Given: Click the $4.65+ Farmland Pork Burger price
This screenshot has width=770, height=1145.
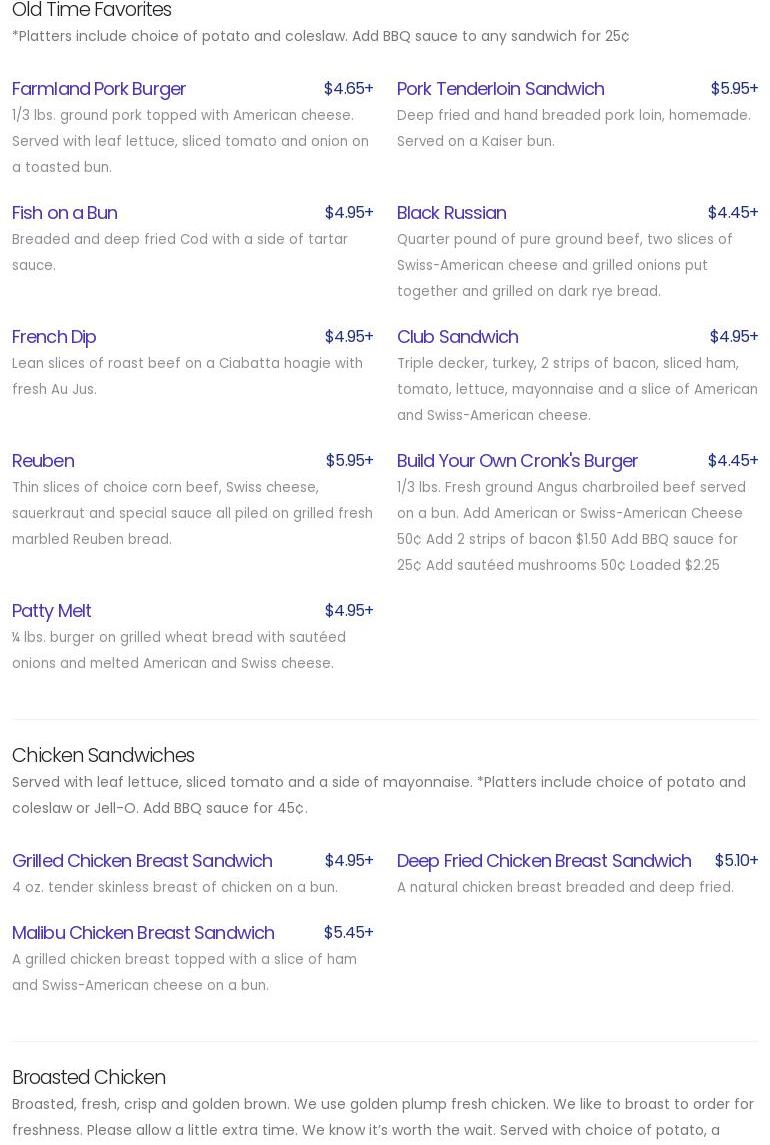Looking at the screenshot, I should (348, 89).
